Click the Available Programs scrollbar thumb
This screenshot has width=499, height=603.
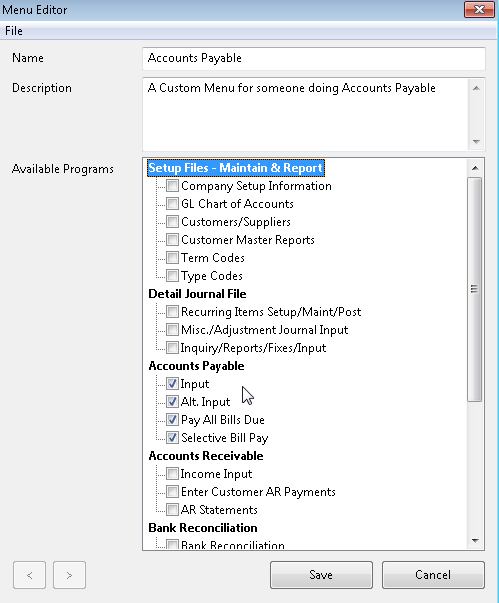(x=475, y=289)
